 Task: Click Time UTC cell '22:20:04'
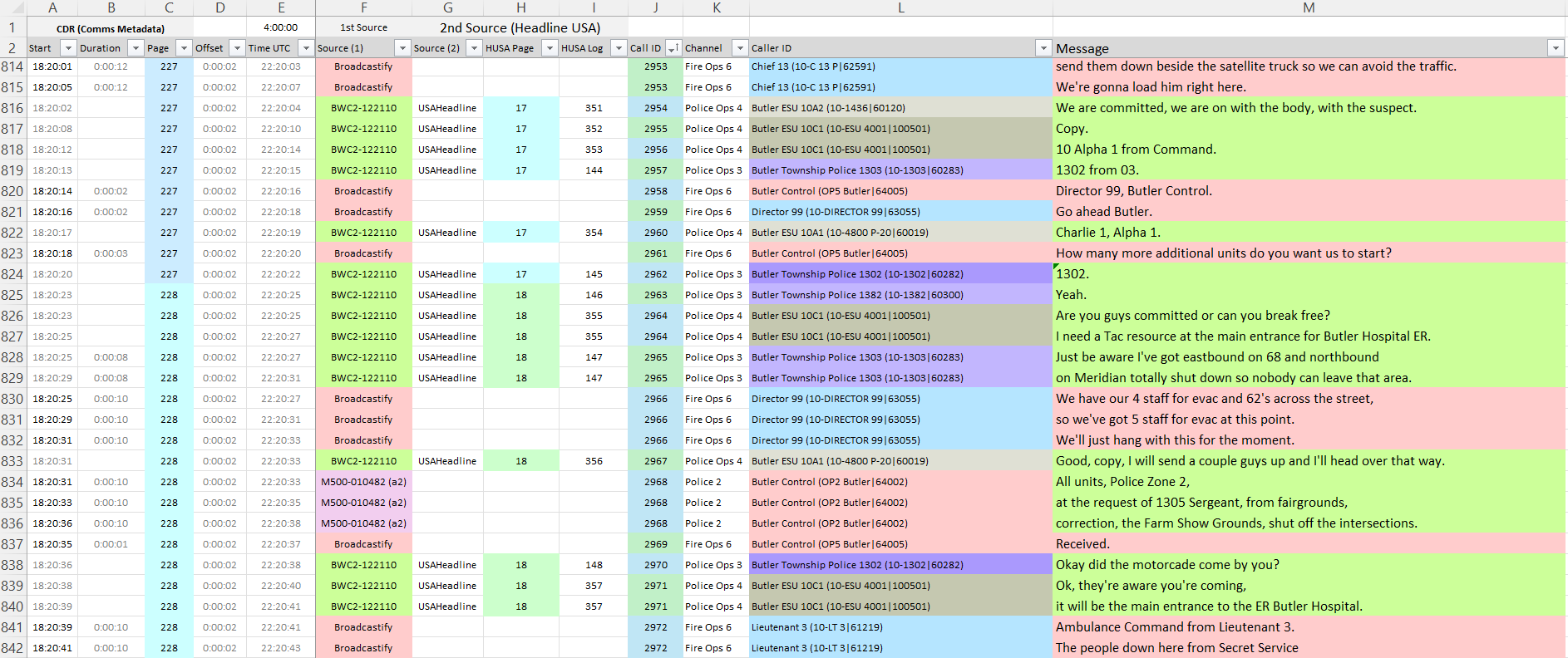(281, 108)
